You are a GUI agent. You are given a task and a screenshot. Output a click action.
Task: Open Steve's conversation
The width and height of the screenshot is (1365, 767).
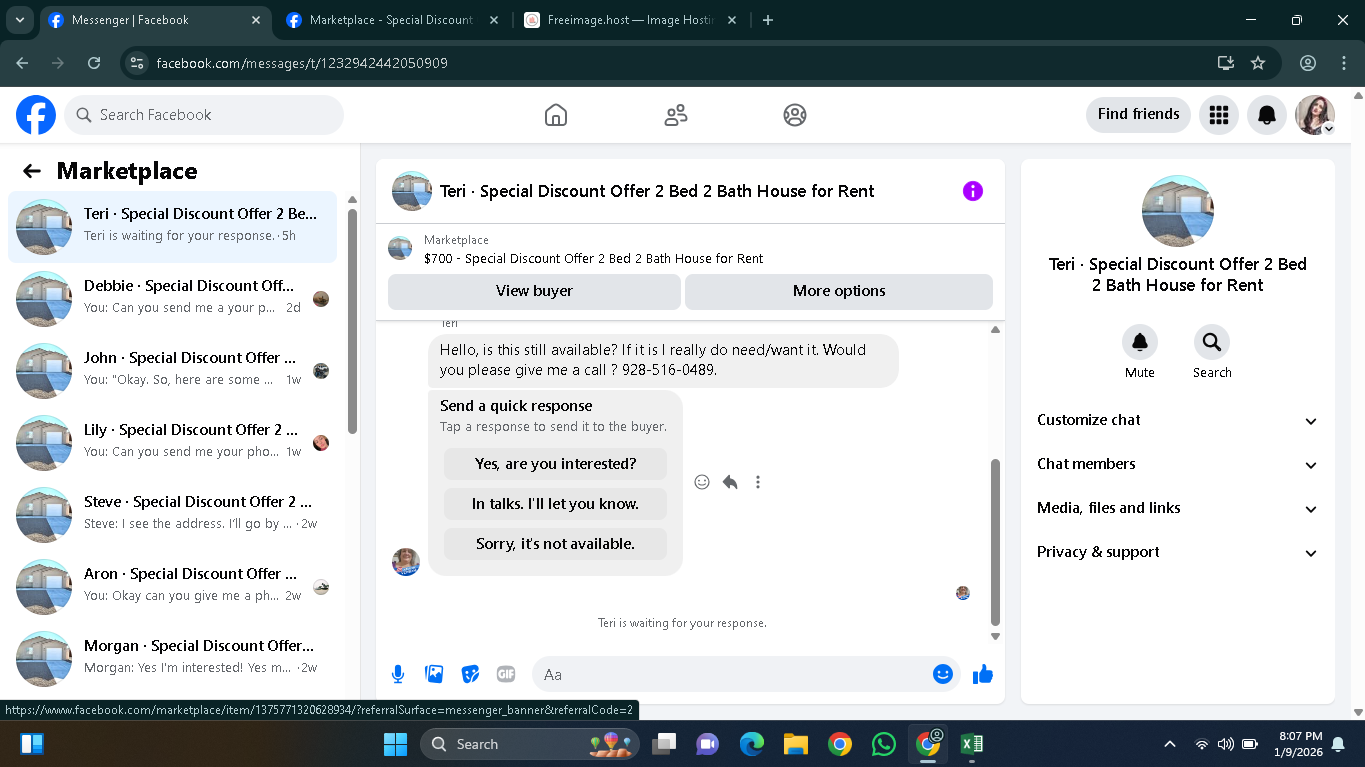pos(172,515)
